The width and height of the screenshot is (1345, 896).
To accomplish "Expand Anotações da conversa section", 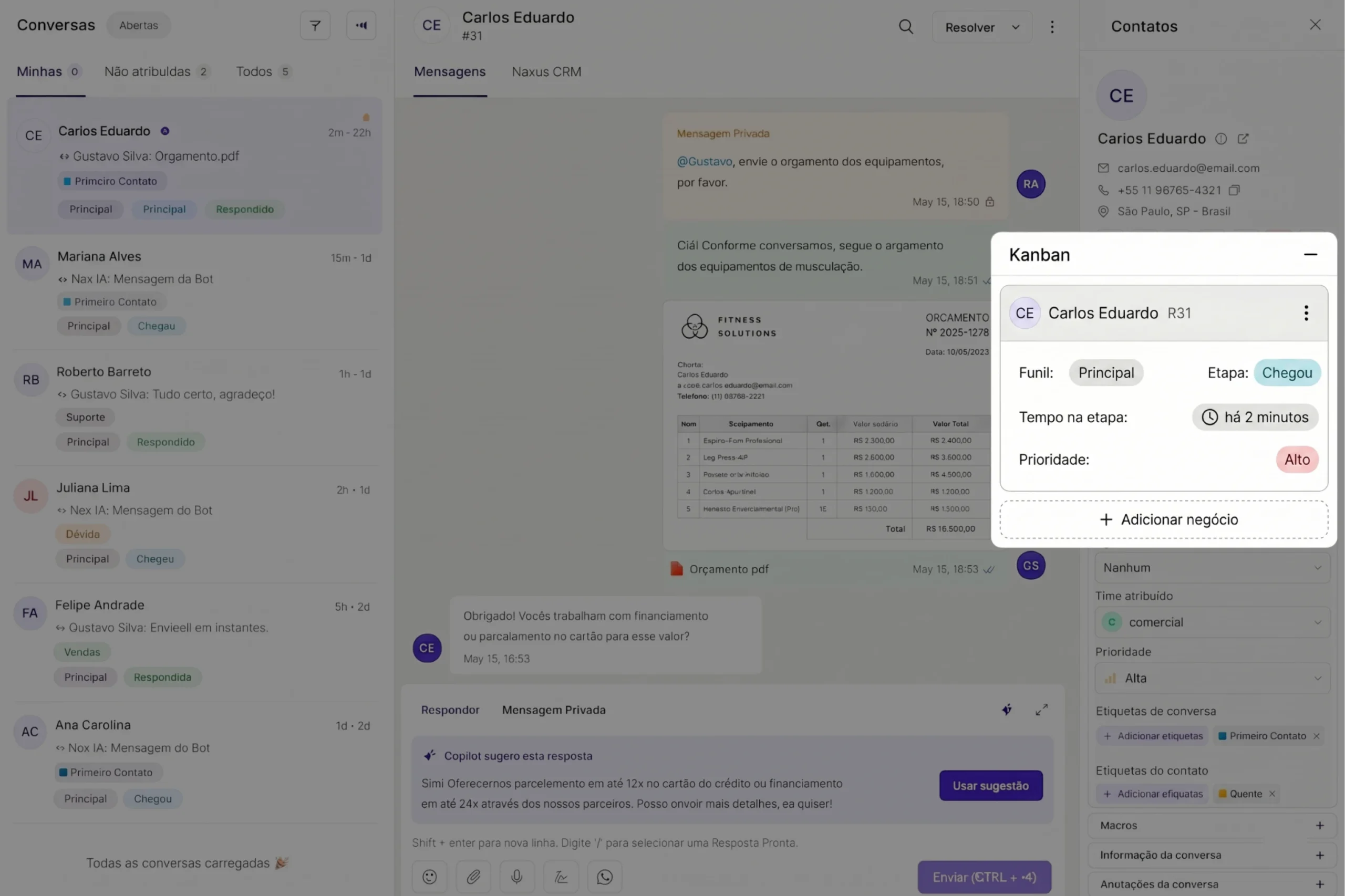I will coord(1212,884).
